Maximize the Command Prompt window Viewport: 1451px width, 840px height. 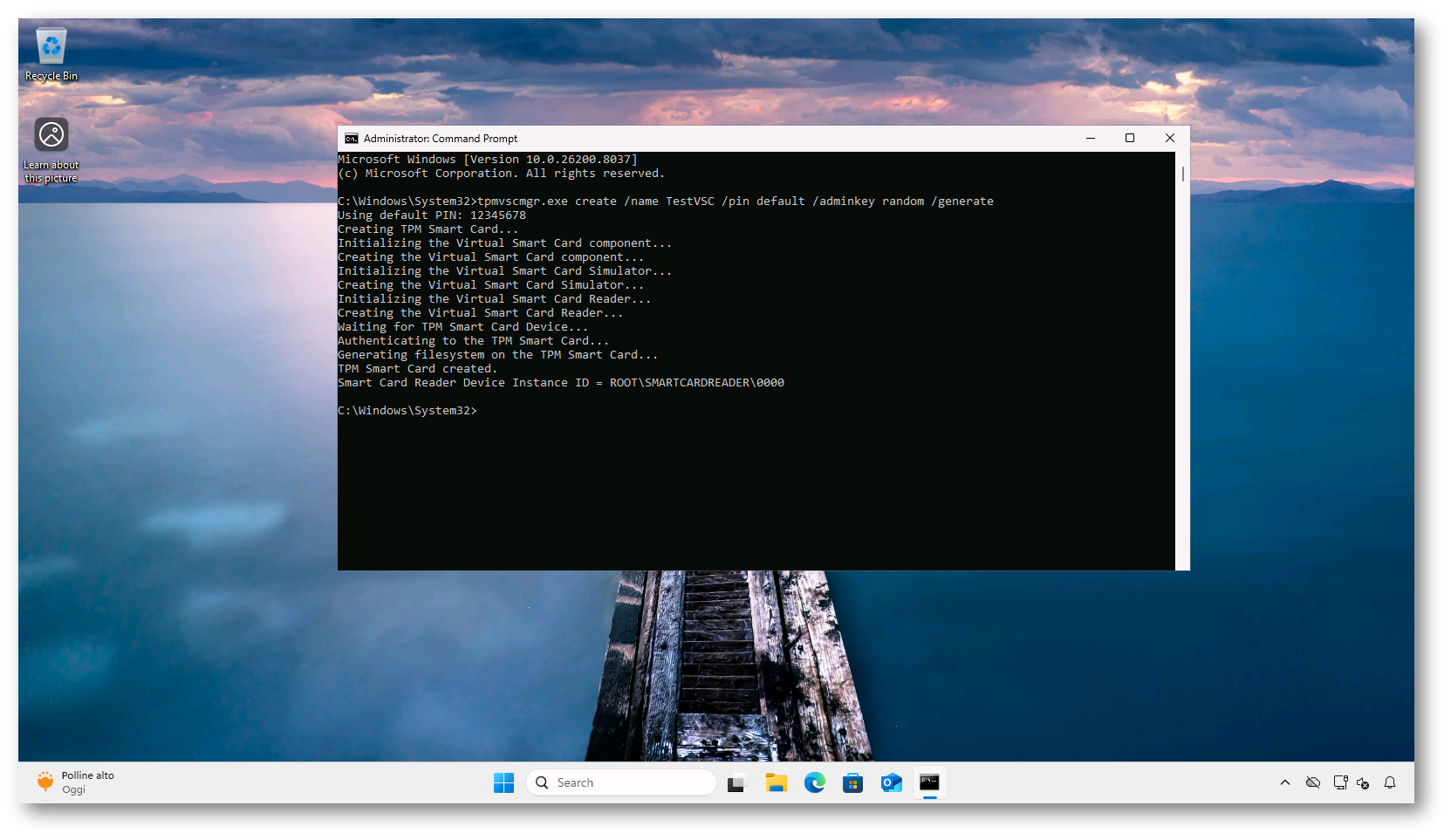(1130, 139)
